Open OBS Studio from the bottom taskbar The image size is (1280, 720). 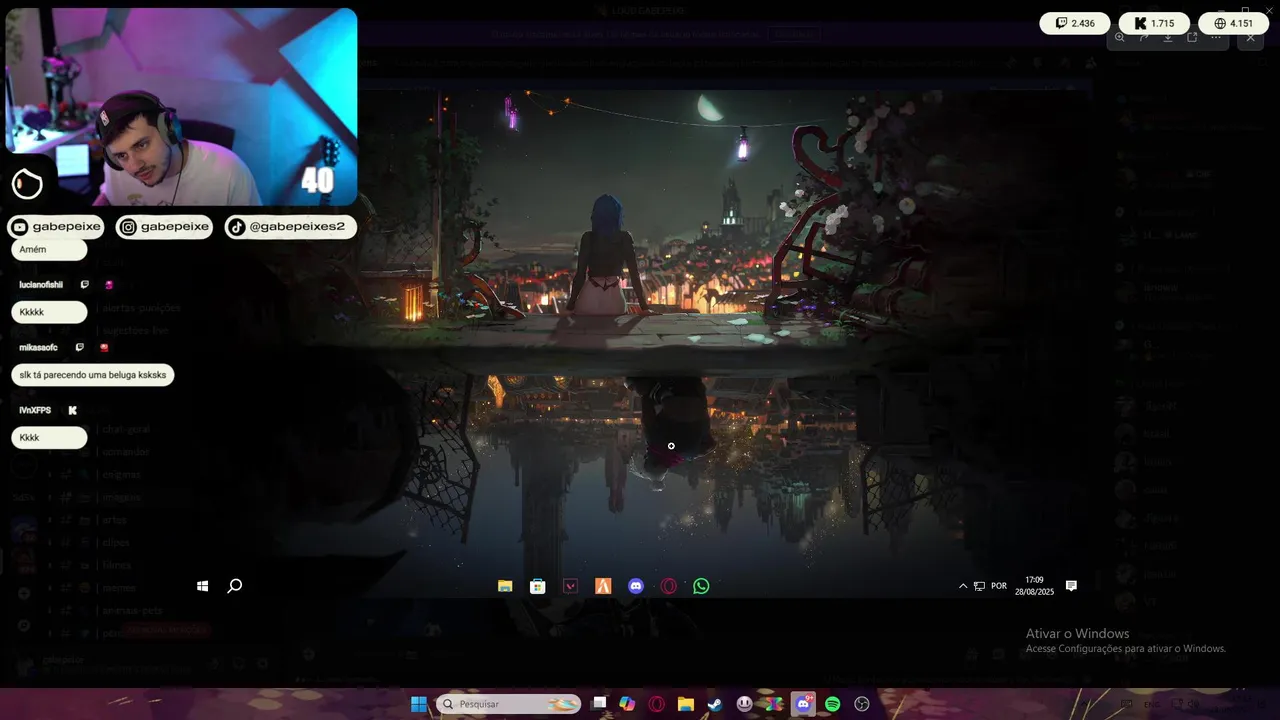pyautogui.click(x=862, y=704)
